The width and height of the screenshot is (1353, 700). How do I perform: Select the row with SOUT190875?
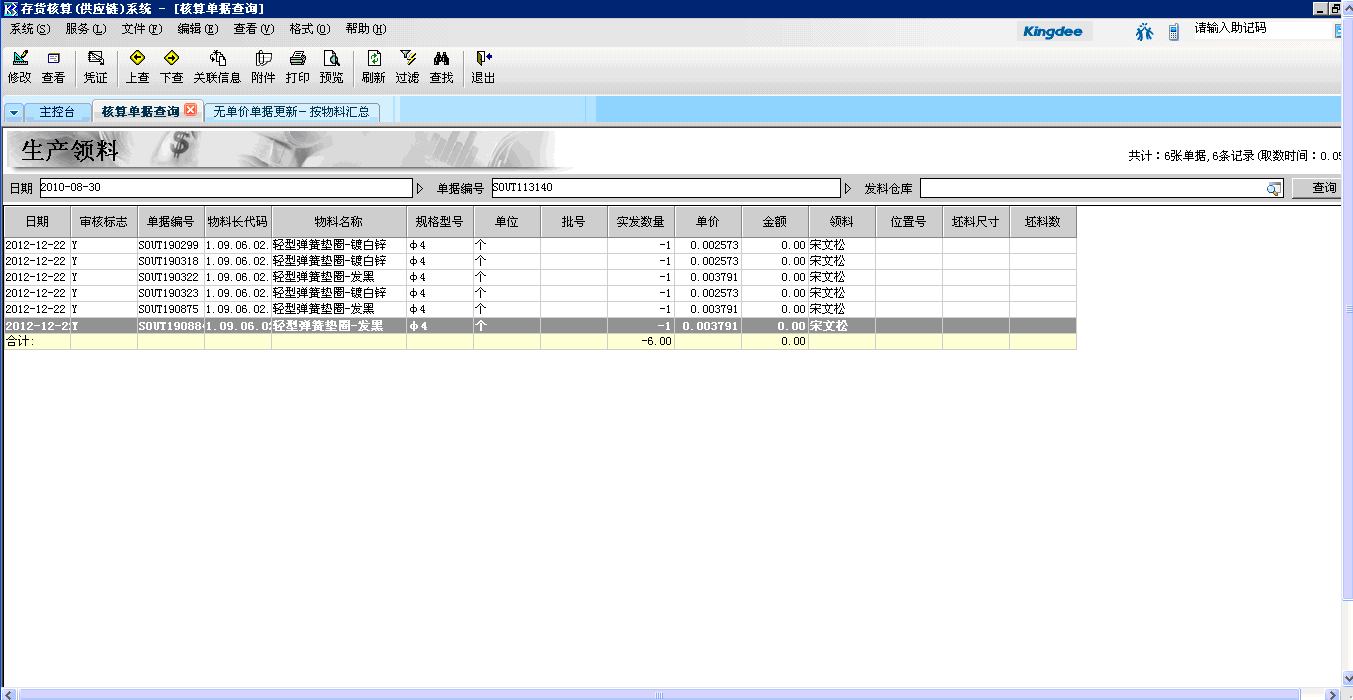pyautogui.click(x=540, y=309)
